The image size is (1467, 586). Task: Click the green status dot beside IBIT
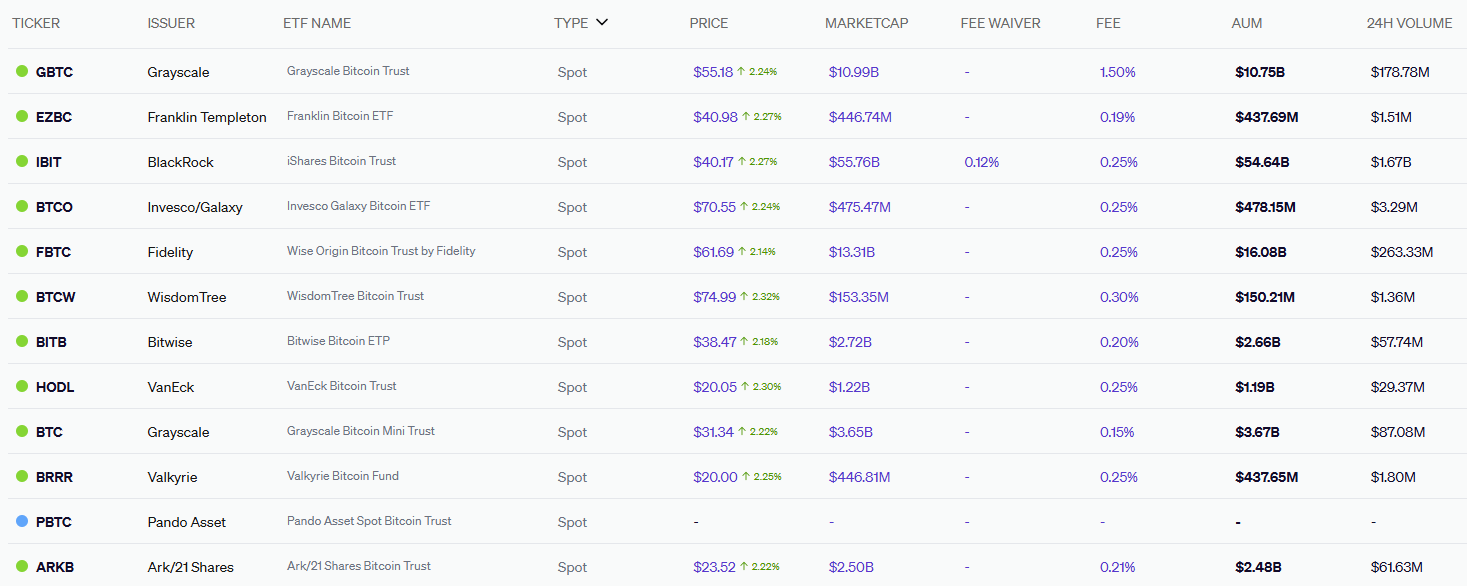tap(22, 162)
